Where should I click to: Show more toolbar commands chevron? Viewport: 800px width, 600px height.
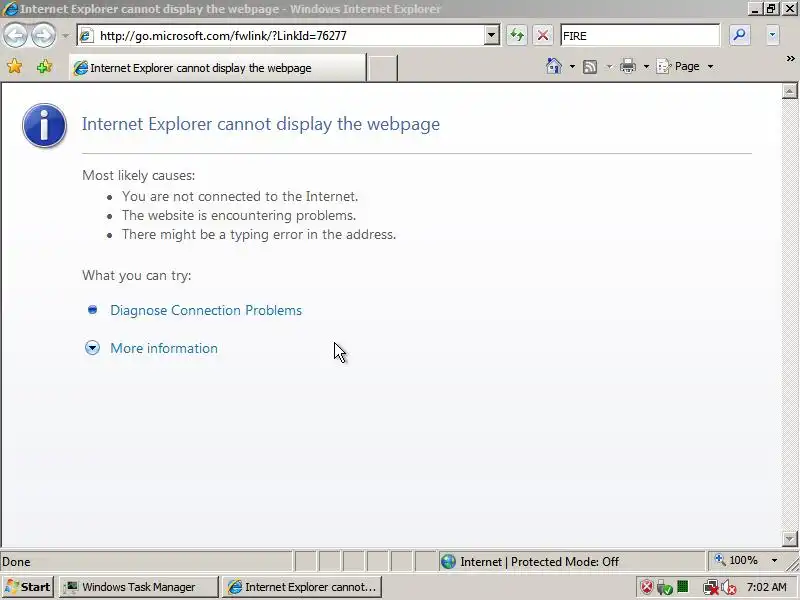pos(790,59)
